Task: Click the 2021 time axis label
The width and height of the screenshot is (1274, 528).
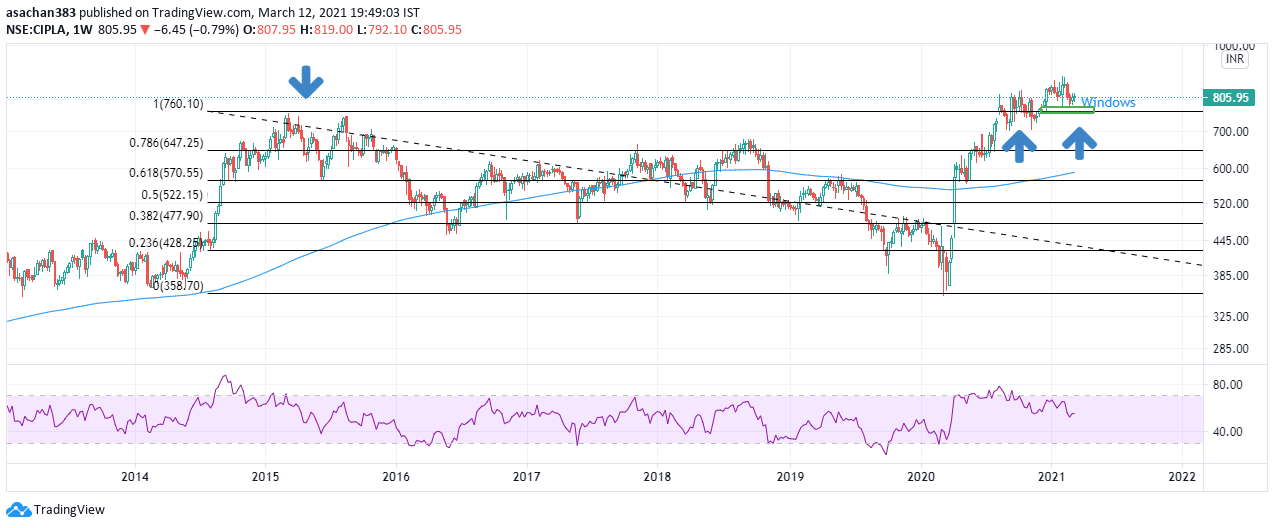Action: coord(1052,476)
